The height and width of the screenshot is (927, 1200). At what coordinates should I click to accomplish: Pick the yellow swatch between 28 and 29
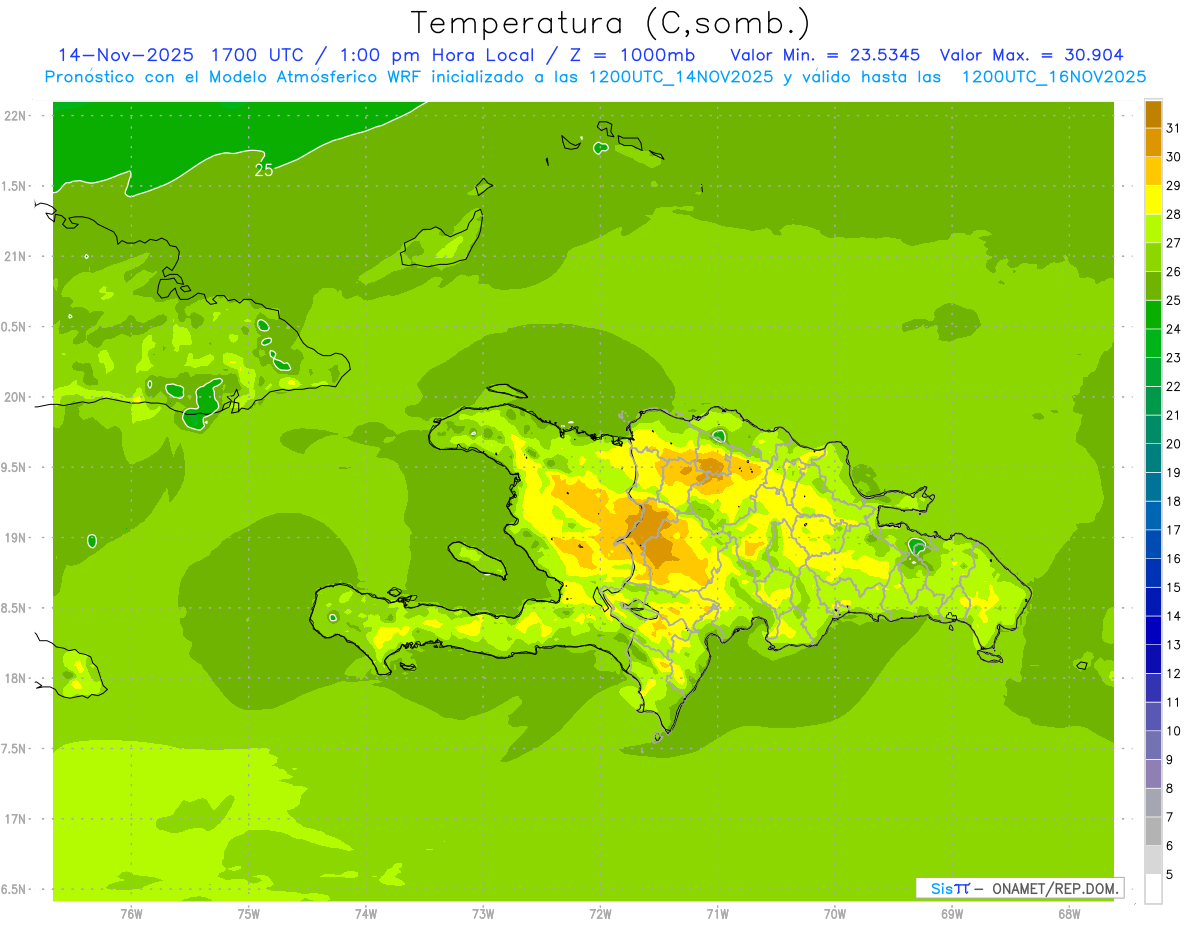(x=1153, y=199)
